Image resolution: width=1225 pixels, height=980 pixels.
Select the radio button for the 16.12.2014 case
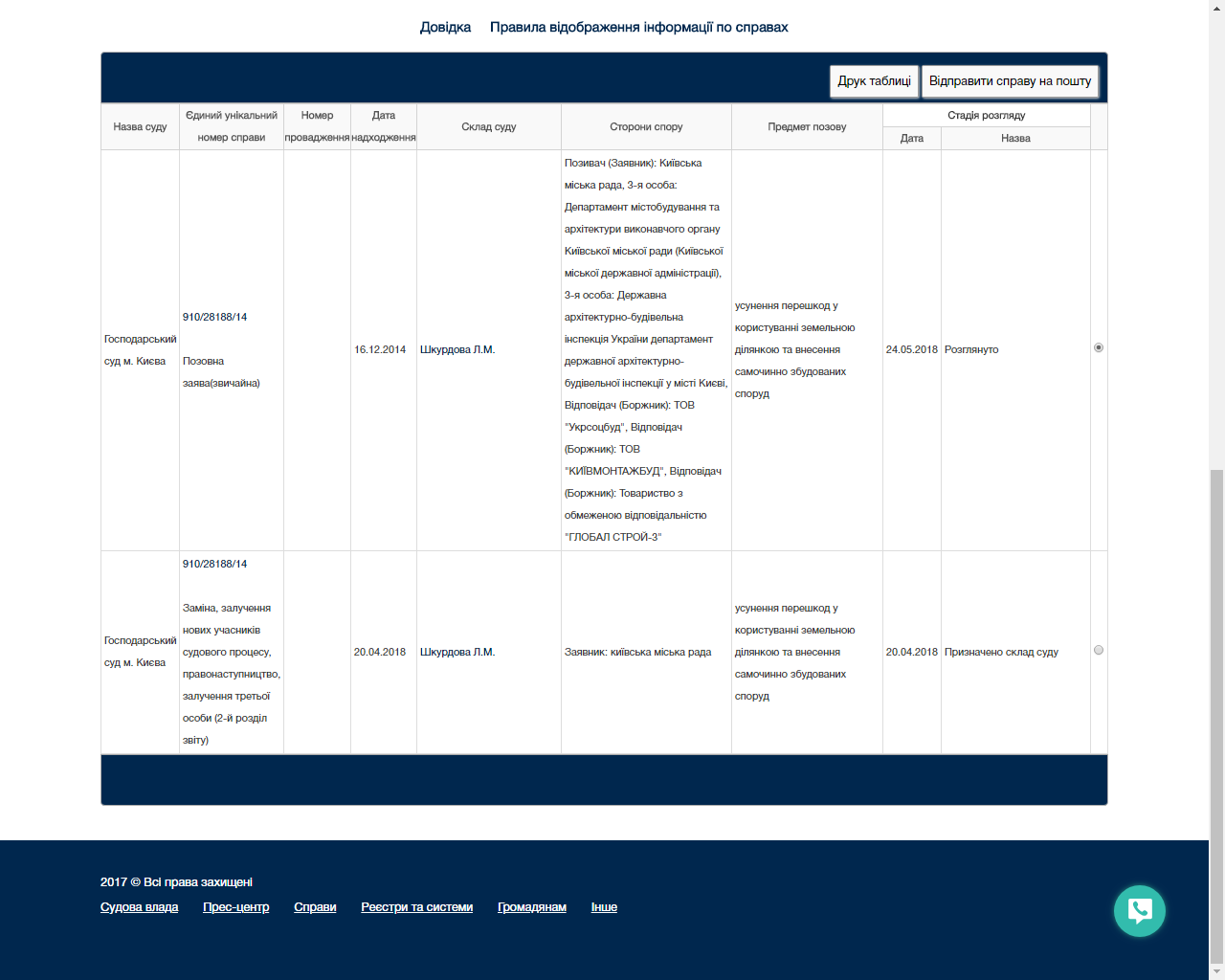[x=1099, y=347]
